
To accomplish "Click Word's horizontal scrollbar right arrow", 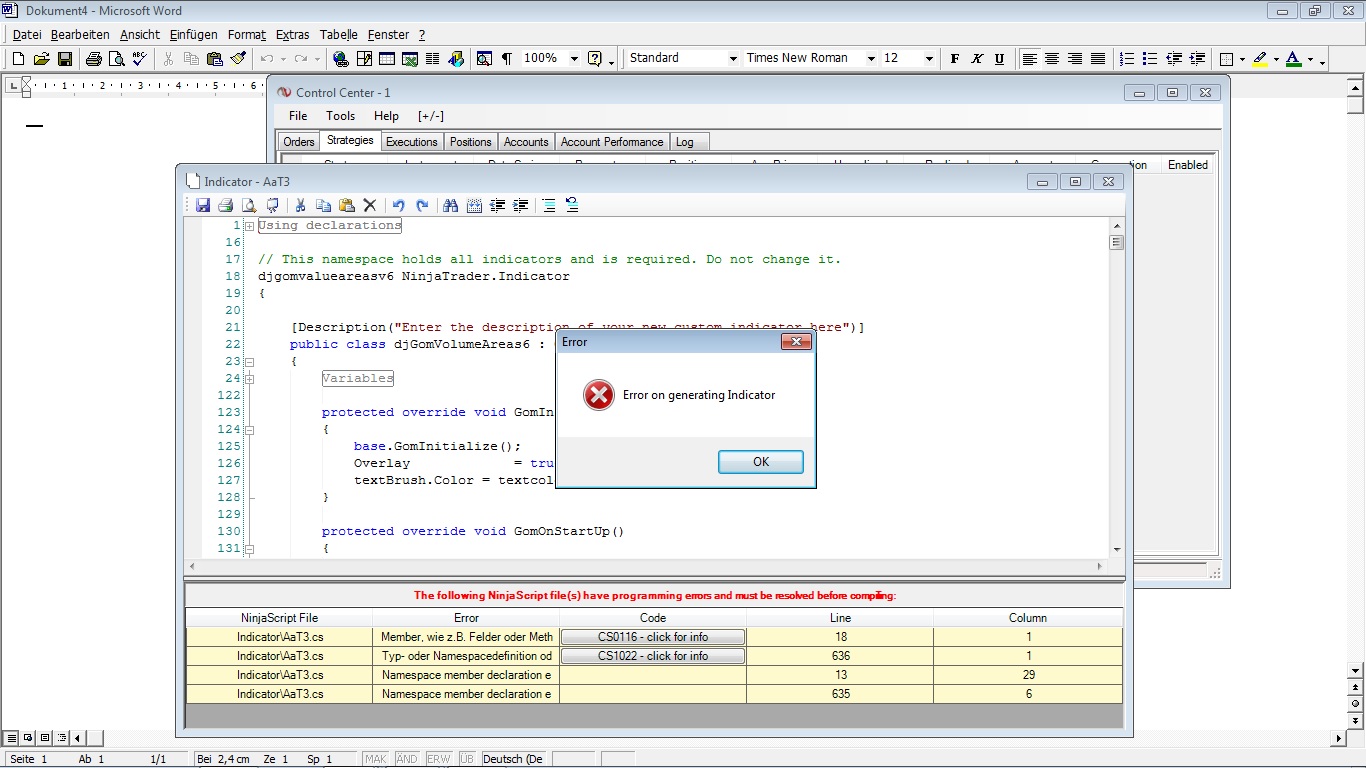I will click(x=1340, y=739).
